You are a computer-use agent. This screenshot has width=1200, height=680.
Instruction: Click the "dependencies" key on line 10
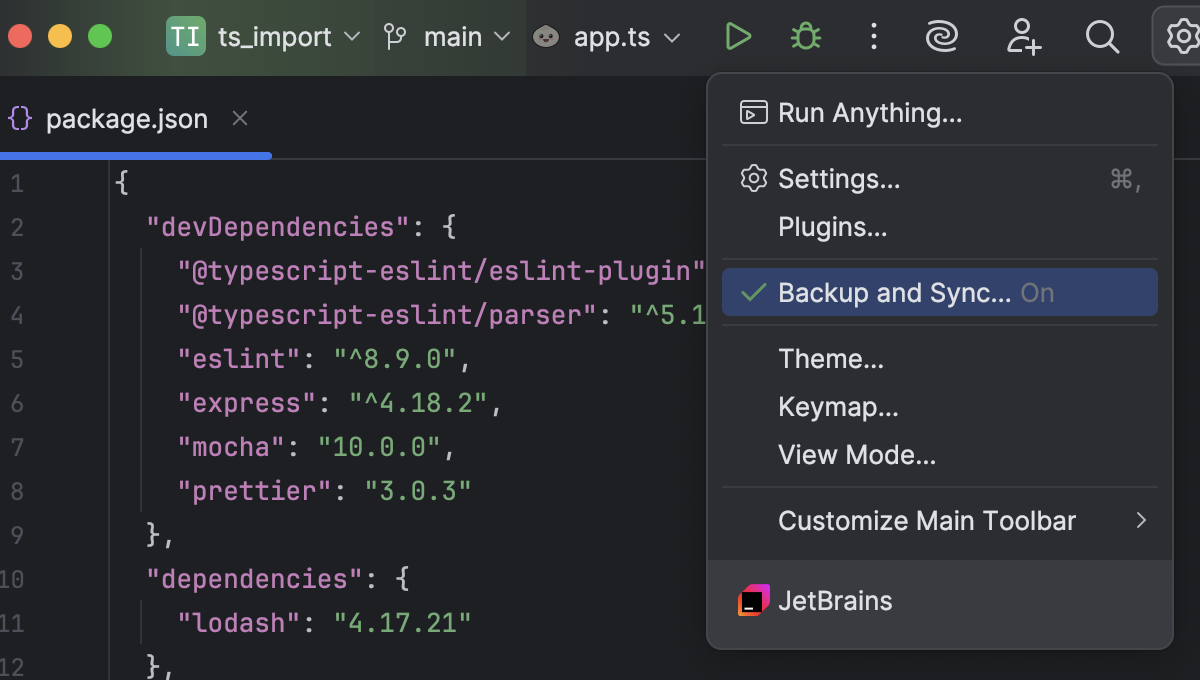pos(256,579)
